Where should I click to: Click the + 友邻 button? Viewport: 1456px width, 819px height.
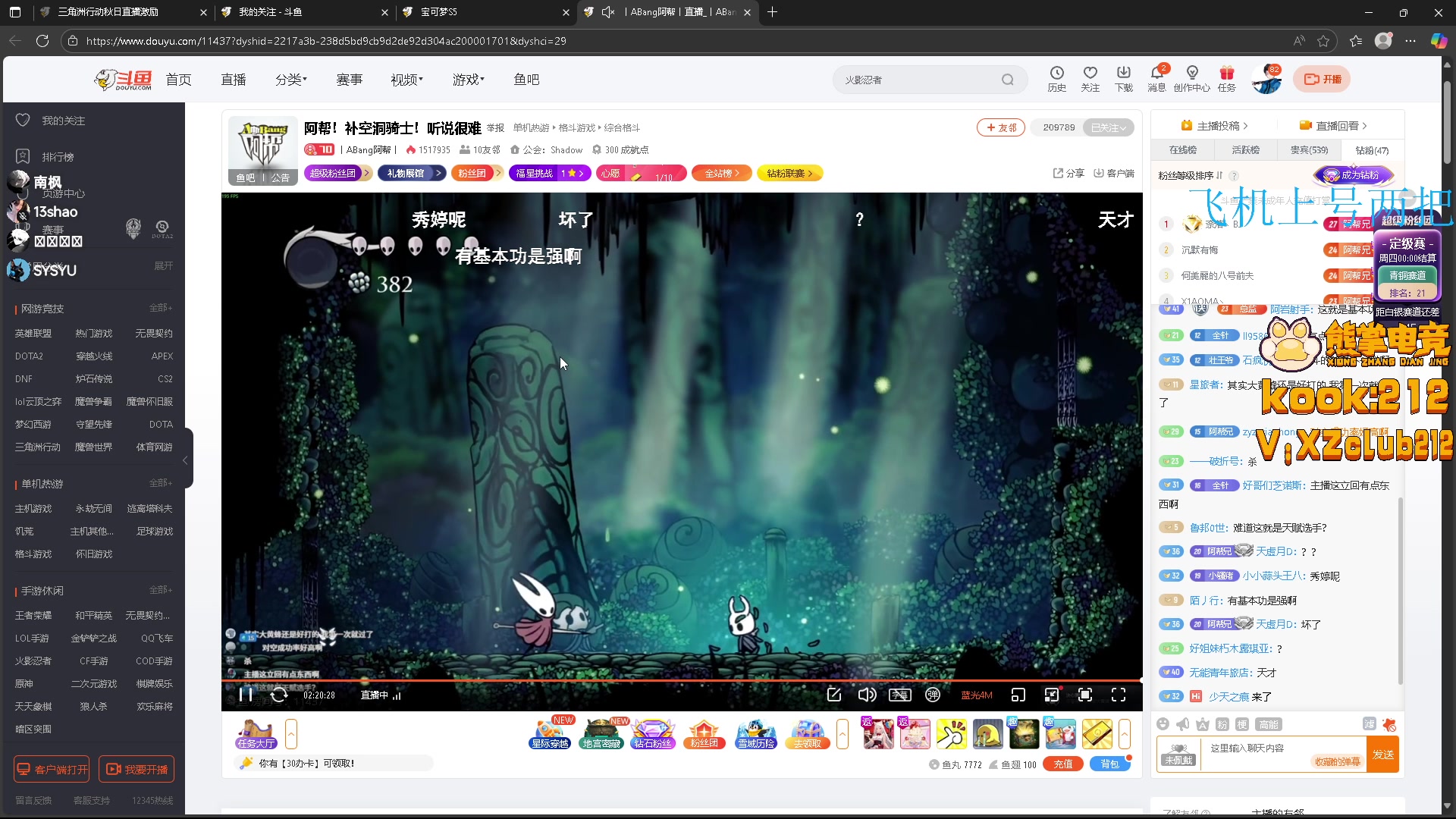pos(1001,127)
